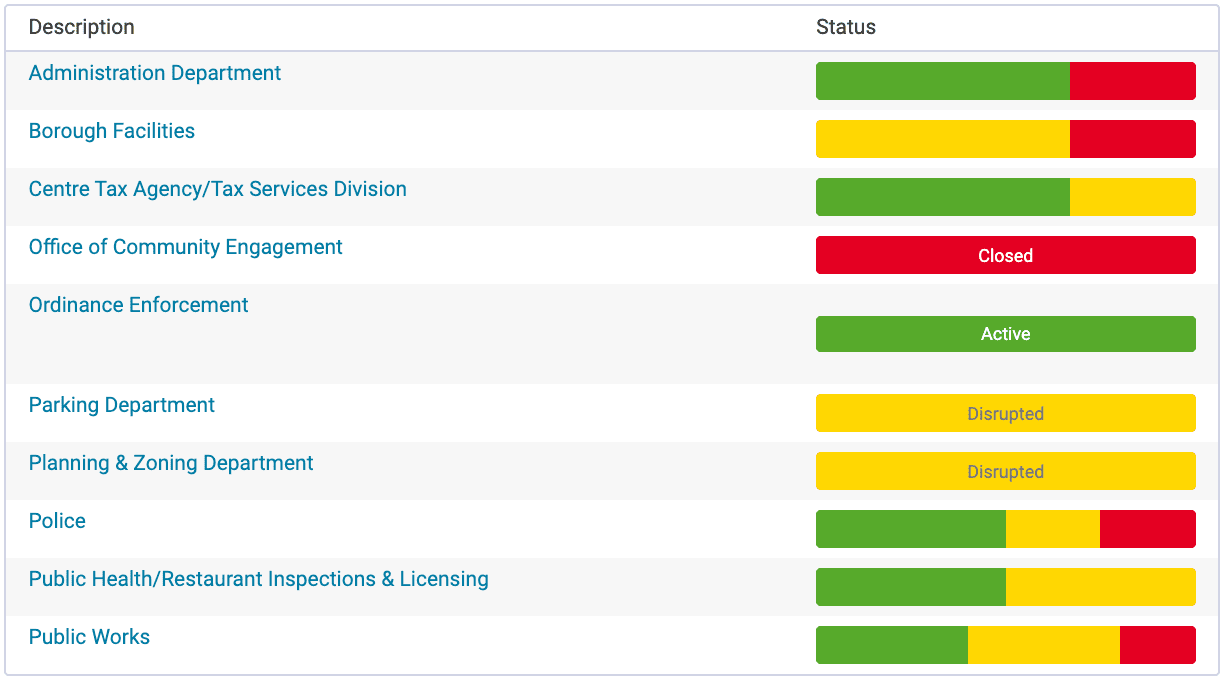Click red segment of Administration Department status
This screenshot has width=1224, height=682.
tap(1133, 81)
